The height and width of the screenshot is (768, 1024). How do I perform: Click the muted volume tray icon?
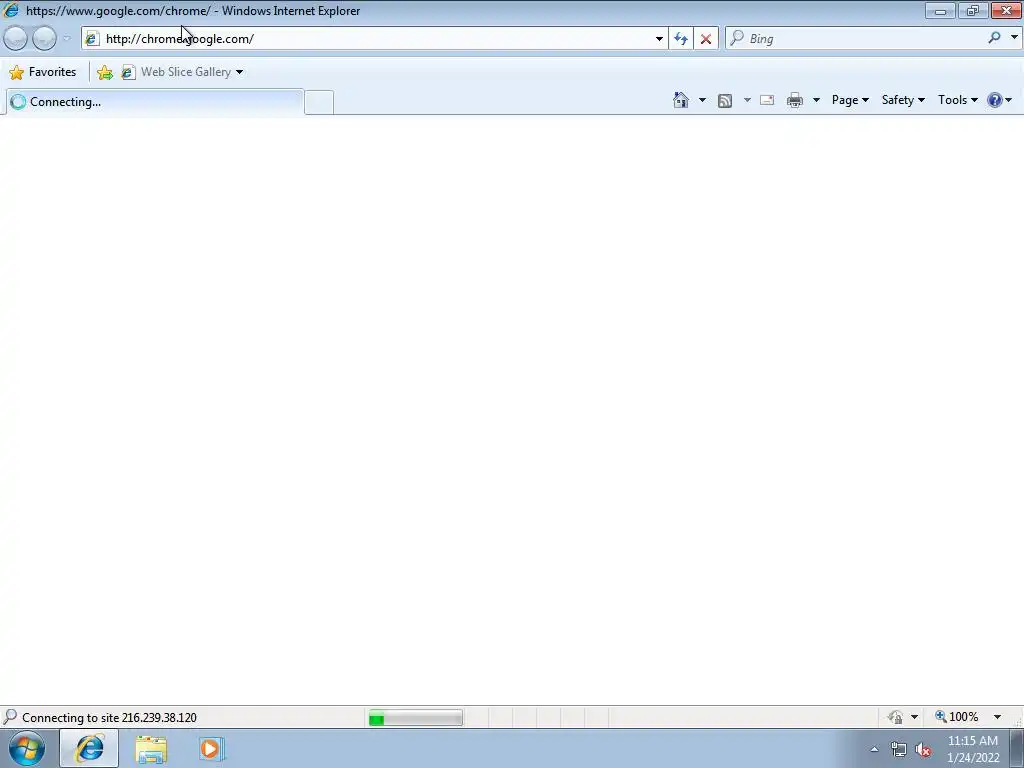point(923,750)
